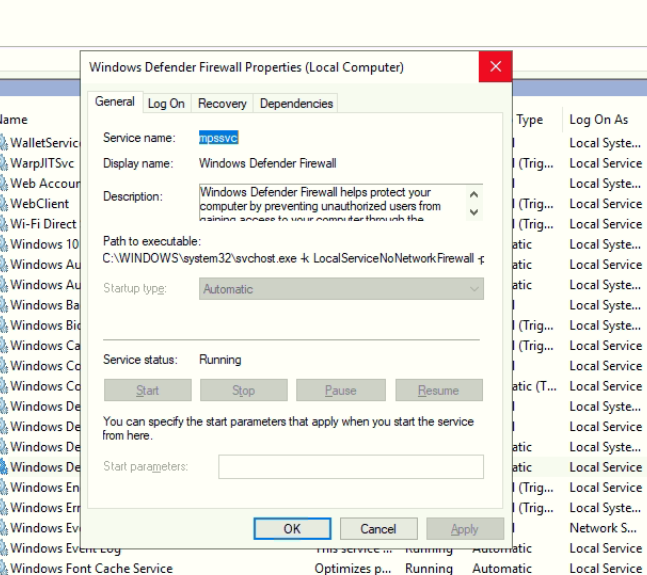This screenshot has width=647, height=575.
Task: Select the General tab
Action: click(115, 102)
